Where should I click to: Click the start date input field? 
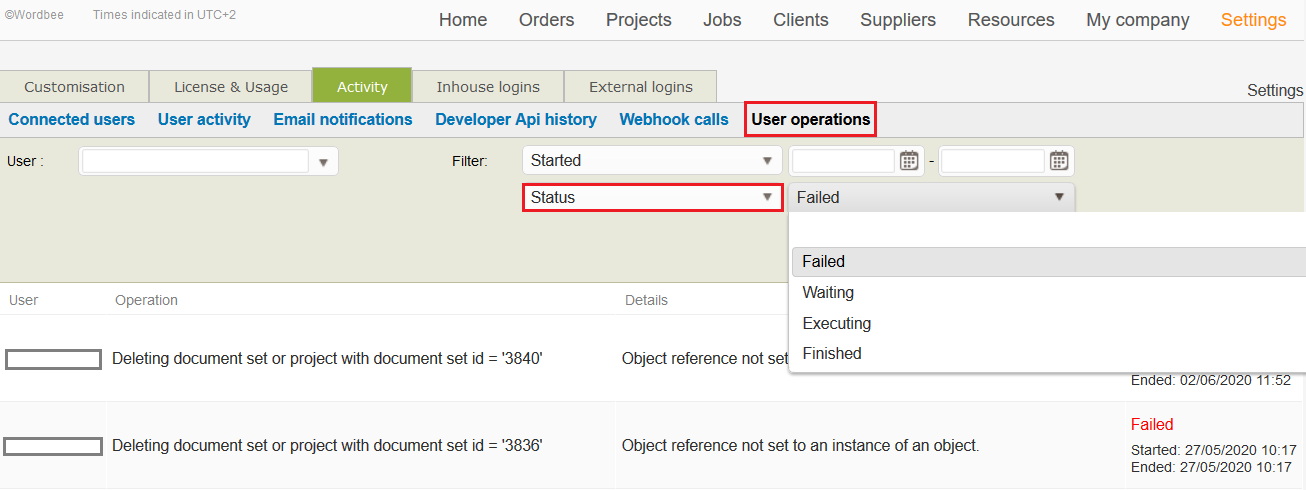pyautogui.click(x=842, y=161)
